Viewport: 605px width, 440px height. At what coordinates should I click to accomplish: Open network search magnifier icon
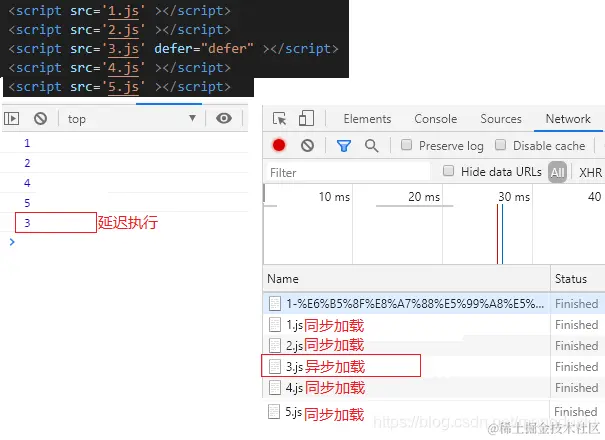tap(372, 146)
